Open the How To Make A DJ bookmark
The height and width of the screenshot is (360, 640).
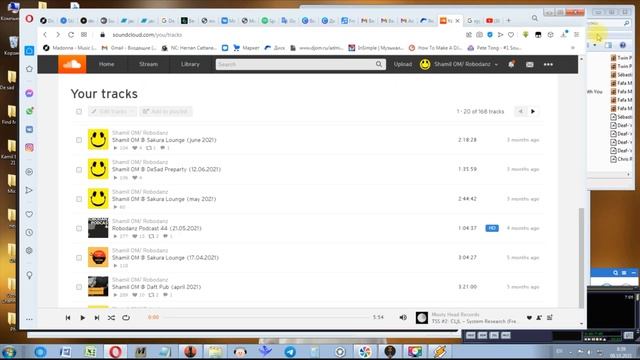[x=436, y=48]
